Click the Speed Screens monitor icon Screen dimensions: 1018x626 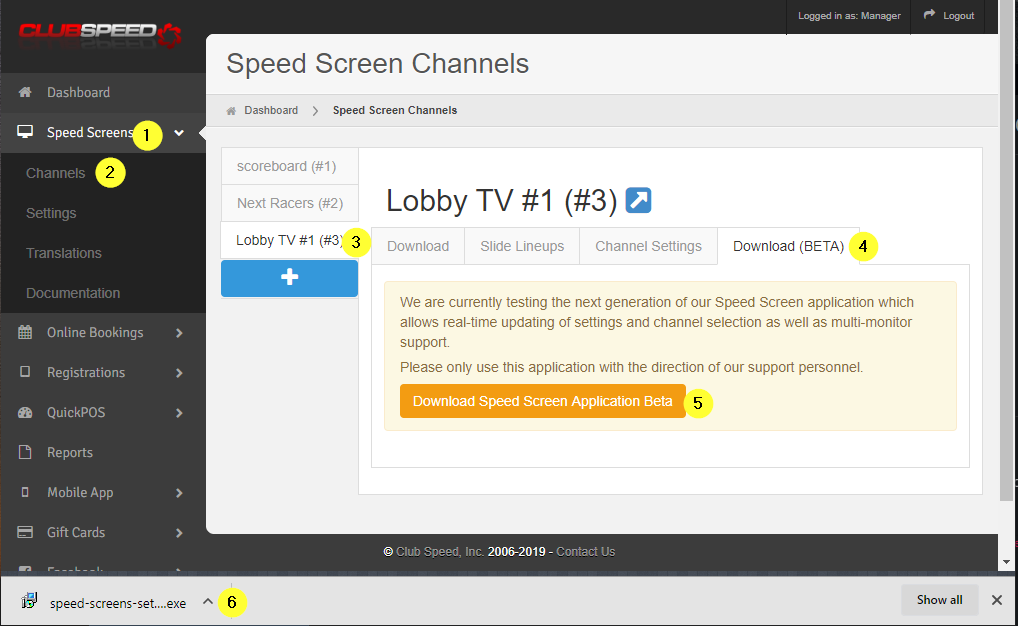25,132
